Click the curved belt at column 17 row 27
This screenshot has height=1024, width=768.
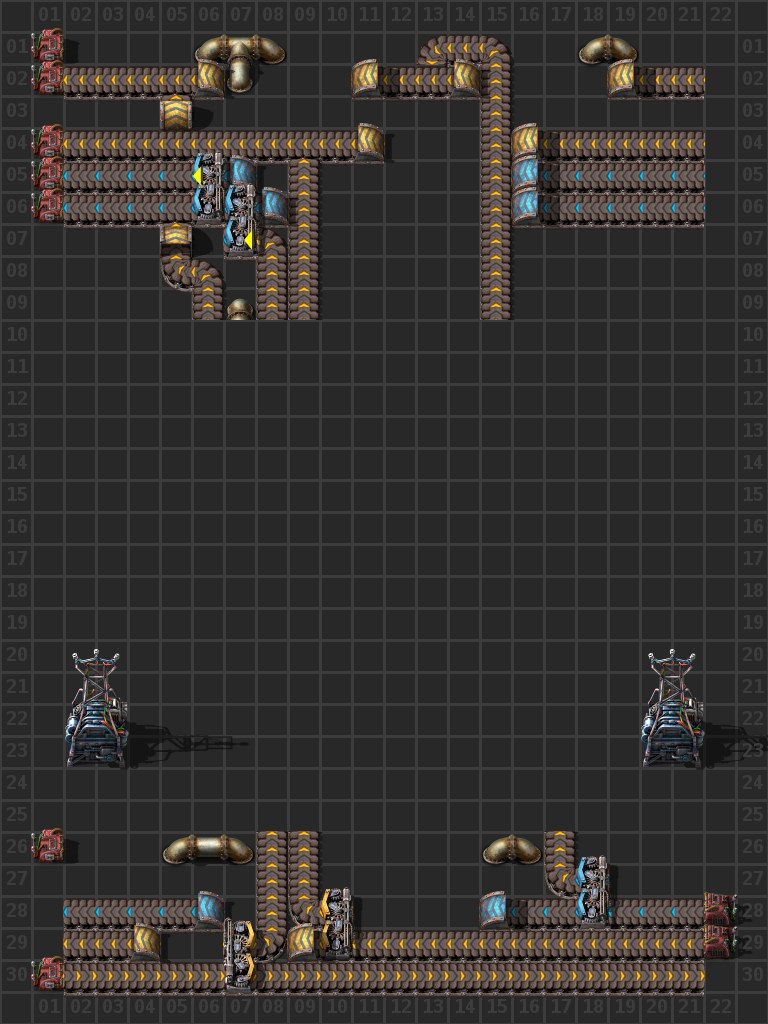[560, 878]
